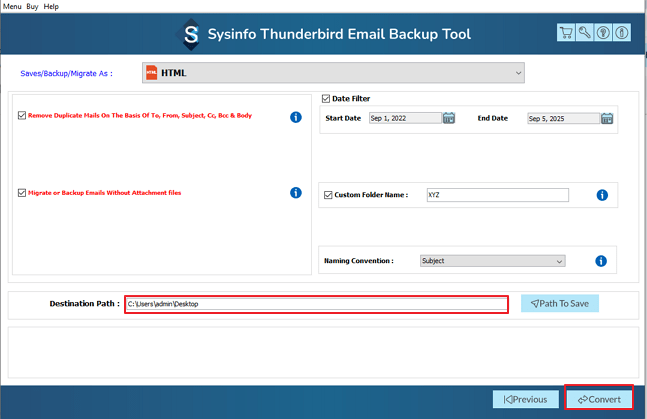Open the Help menu
This screenshot has width=647, height=419.
pos(52,6)
